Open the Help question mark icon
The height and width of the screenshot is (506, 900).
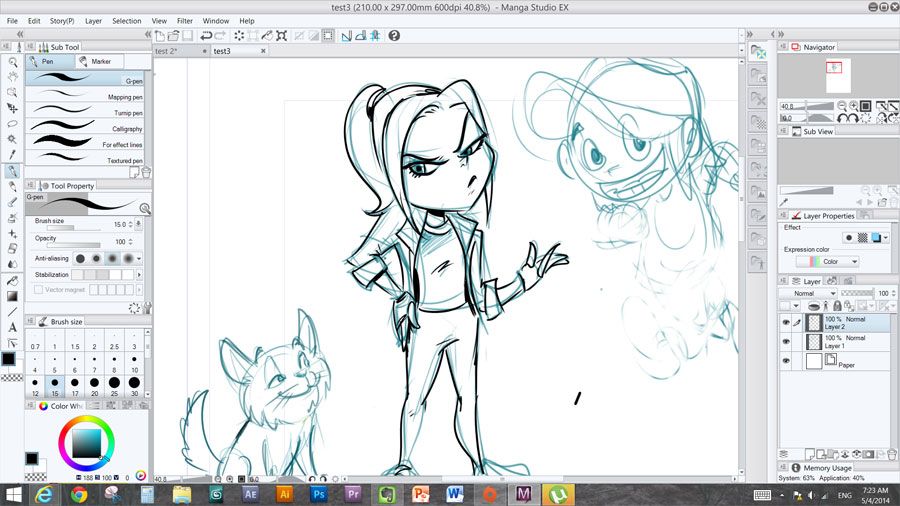point(394,35)
